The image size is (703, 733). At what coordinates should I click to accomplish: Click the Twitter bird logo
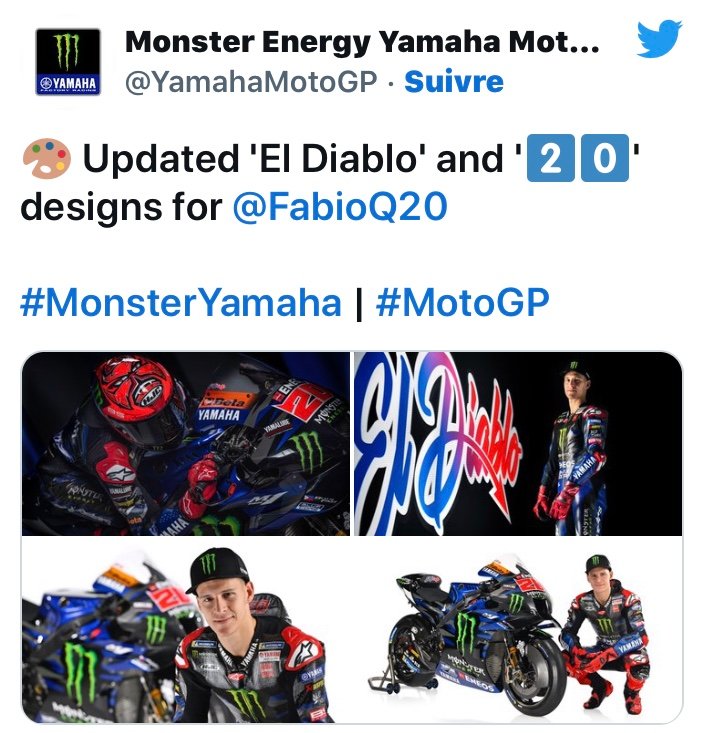(659, 38)
